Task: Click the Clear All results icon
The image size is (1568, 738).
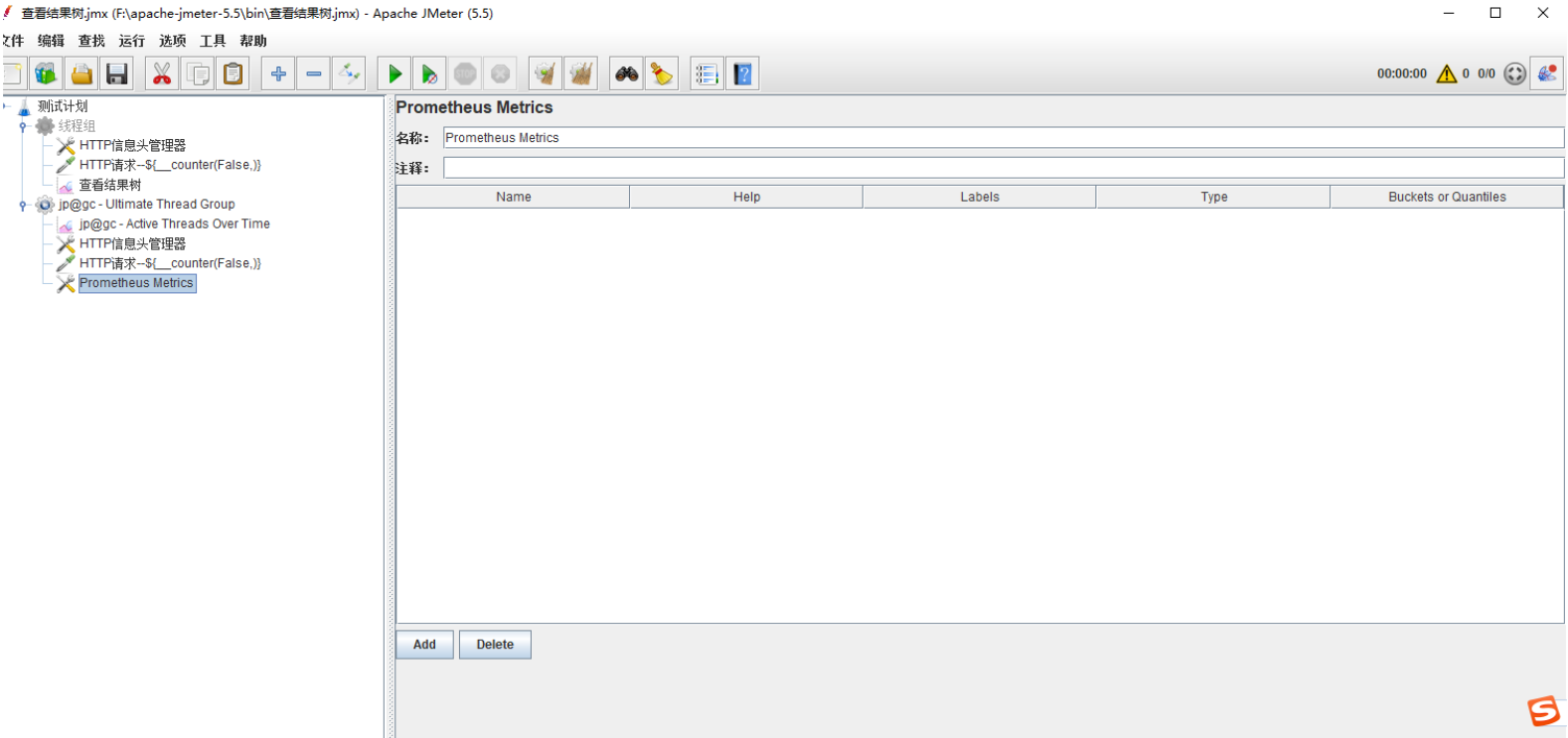Action: 581,74
